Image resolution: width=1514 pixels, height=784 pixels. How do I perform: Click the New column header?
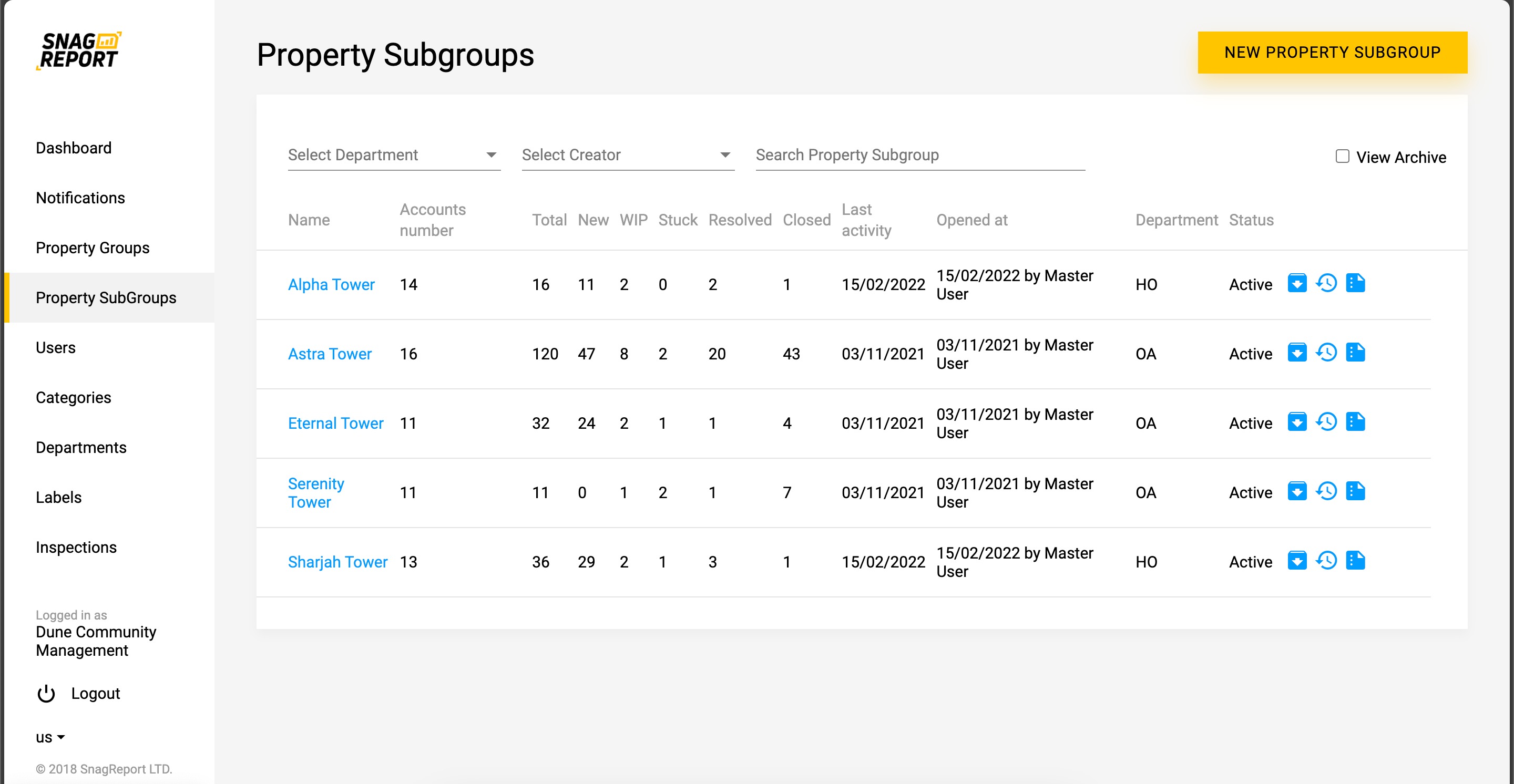click(x=592, y=220)
